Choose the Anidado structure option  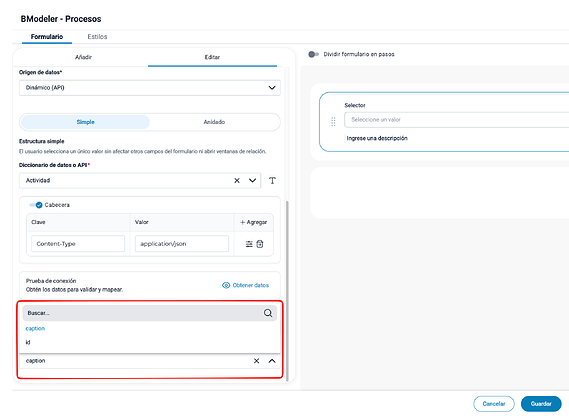coord(214,122)
